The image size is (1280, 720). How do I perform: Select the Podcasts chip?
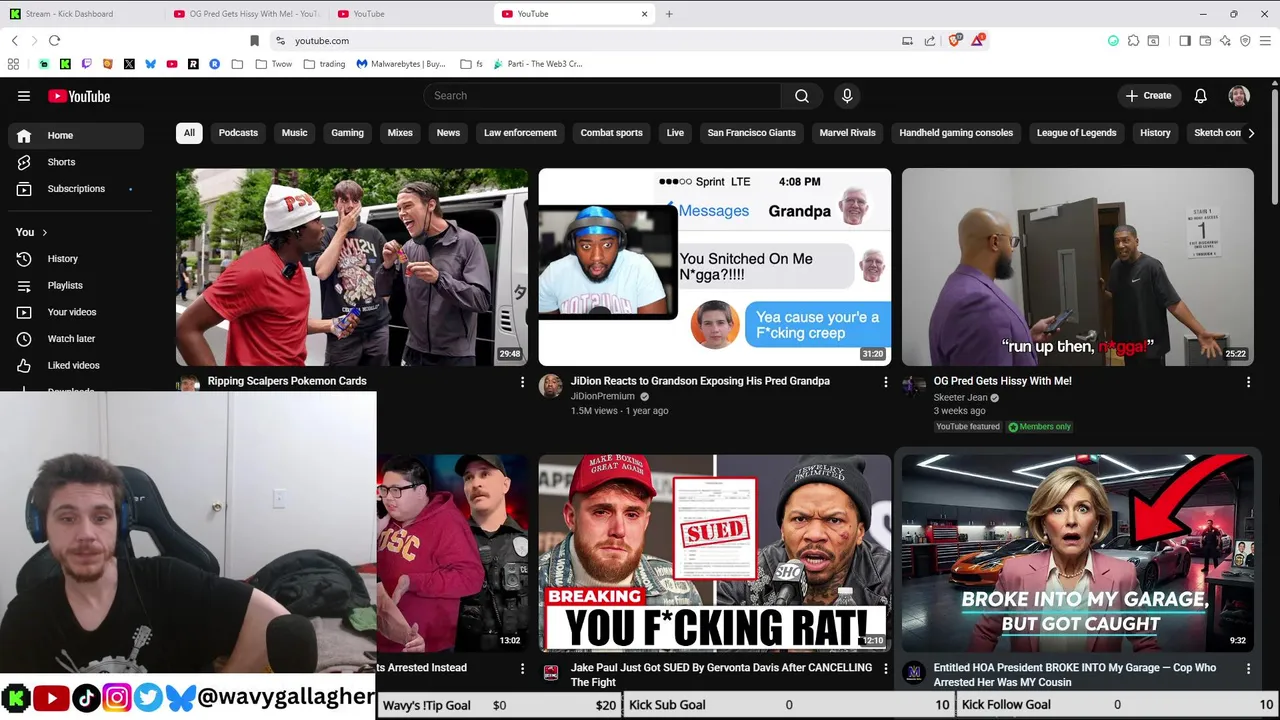pos(238,133)
